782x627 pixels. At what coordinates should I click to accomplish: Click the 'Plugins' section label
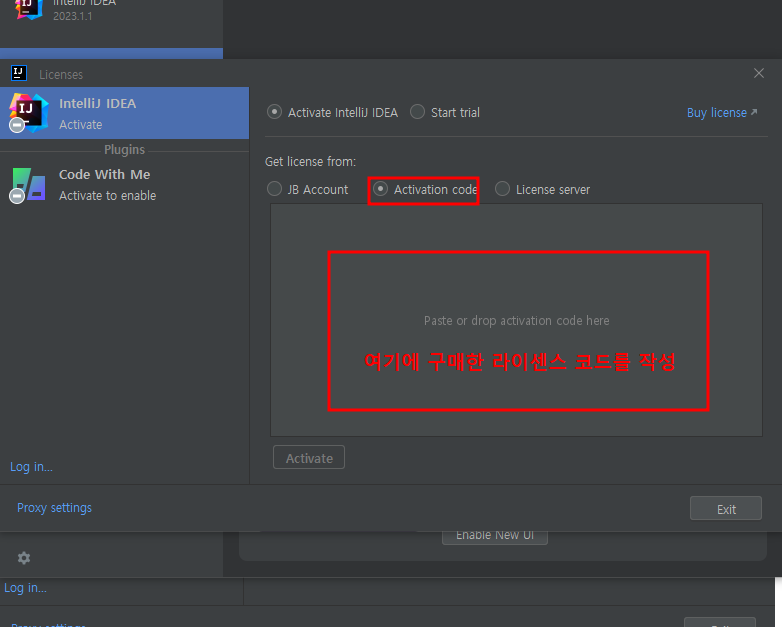coord(124,150)
